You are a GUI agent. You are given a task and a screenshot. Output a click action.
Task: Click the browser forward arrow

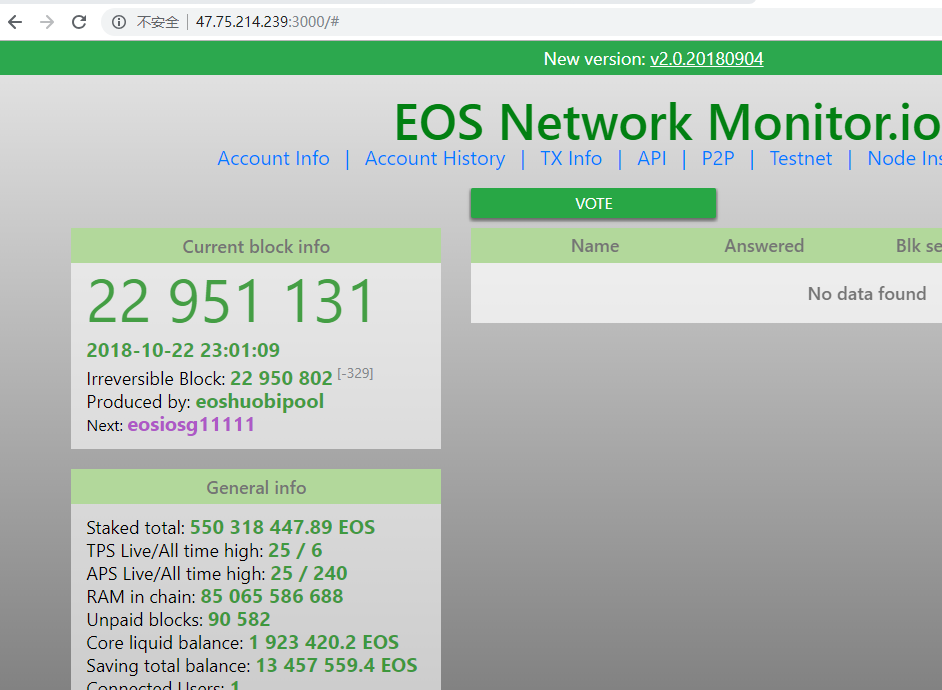47,22
